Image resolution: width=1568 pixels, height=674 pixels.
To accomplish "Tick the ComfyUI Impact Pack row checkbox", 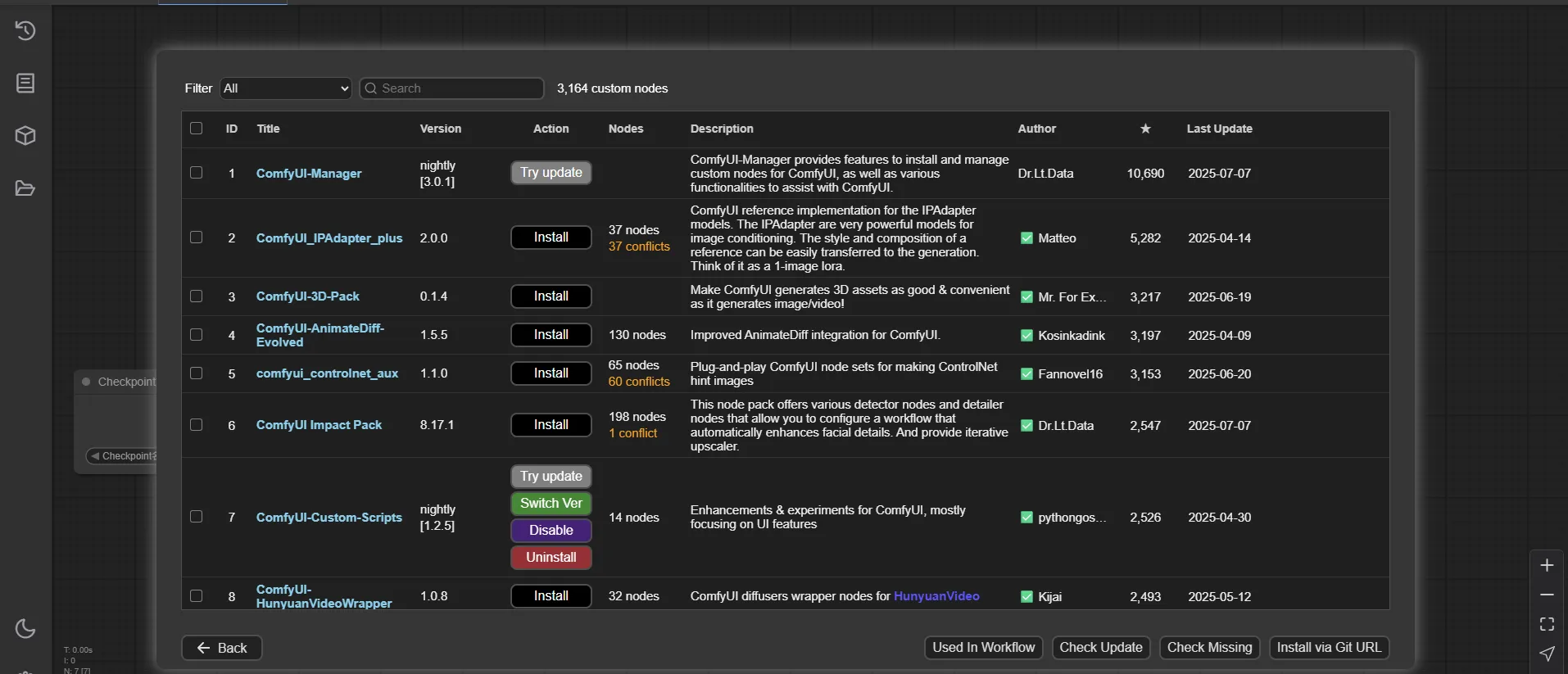I will coord(196,425).
